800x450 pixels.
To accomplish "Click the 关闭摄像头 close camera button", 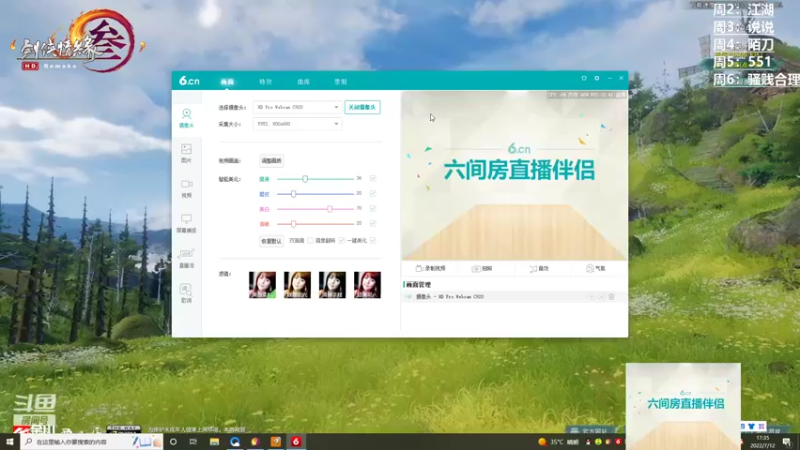I will click(x=362, y=107).
